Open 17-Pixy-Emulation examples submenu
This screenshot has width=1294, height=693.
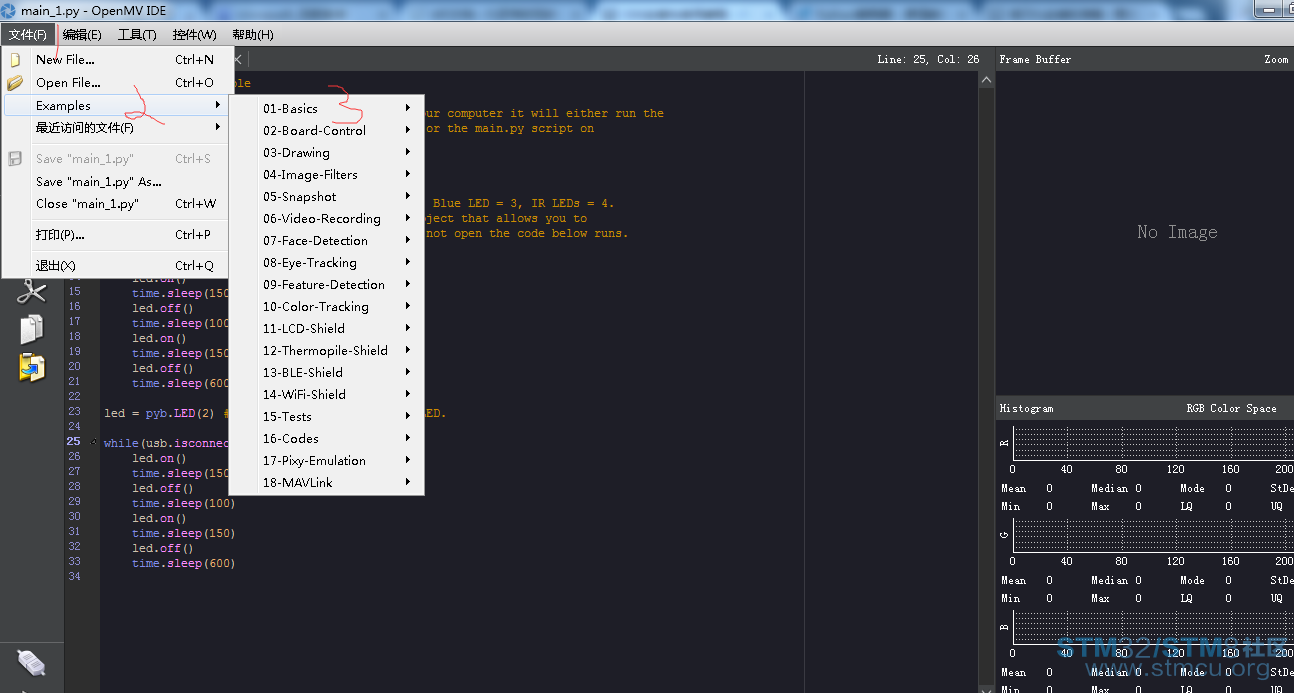tap(327, 460)
